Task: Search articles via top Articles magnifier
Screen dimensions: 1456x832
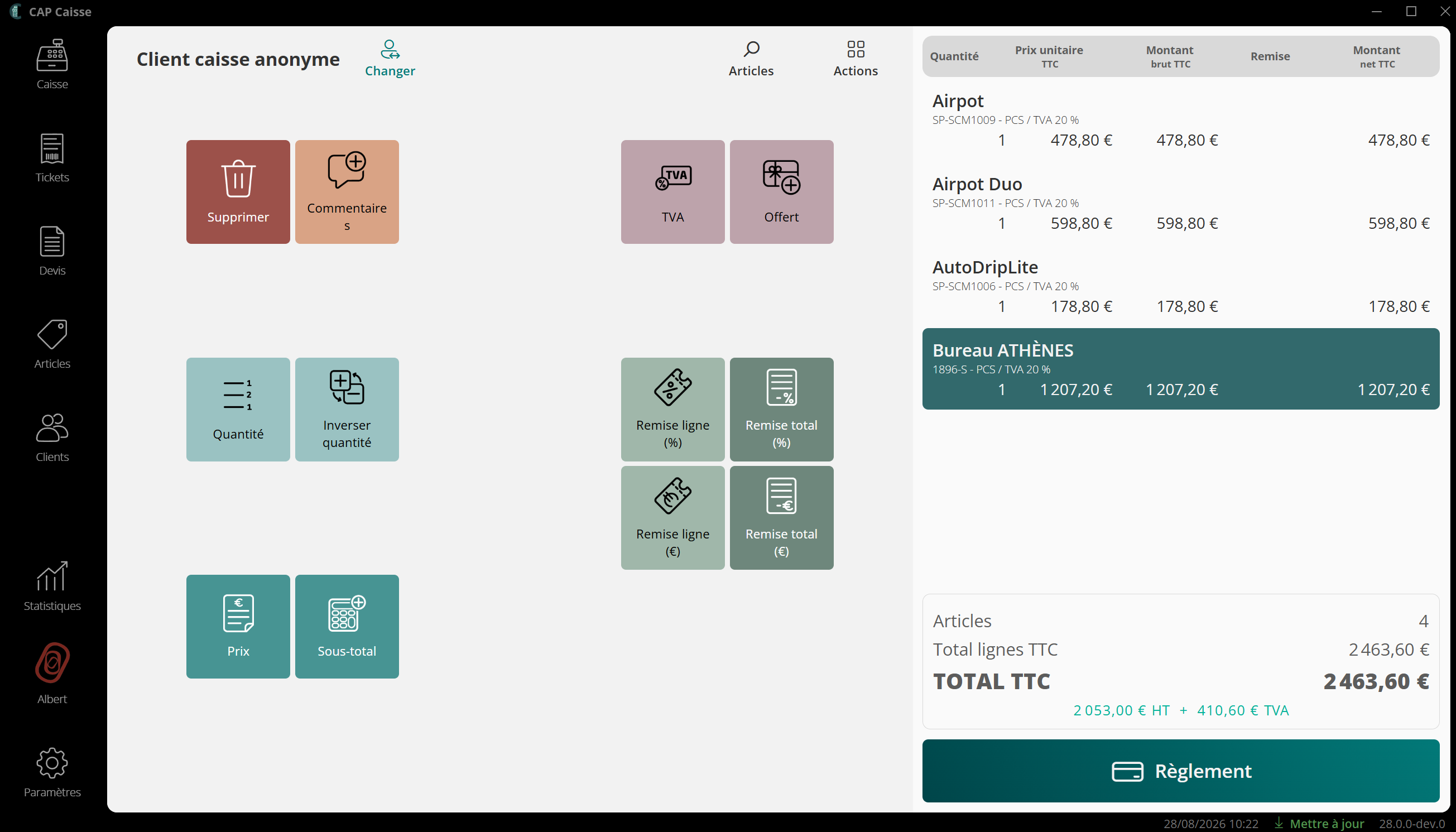Action: tap(751, 58)
